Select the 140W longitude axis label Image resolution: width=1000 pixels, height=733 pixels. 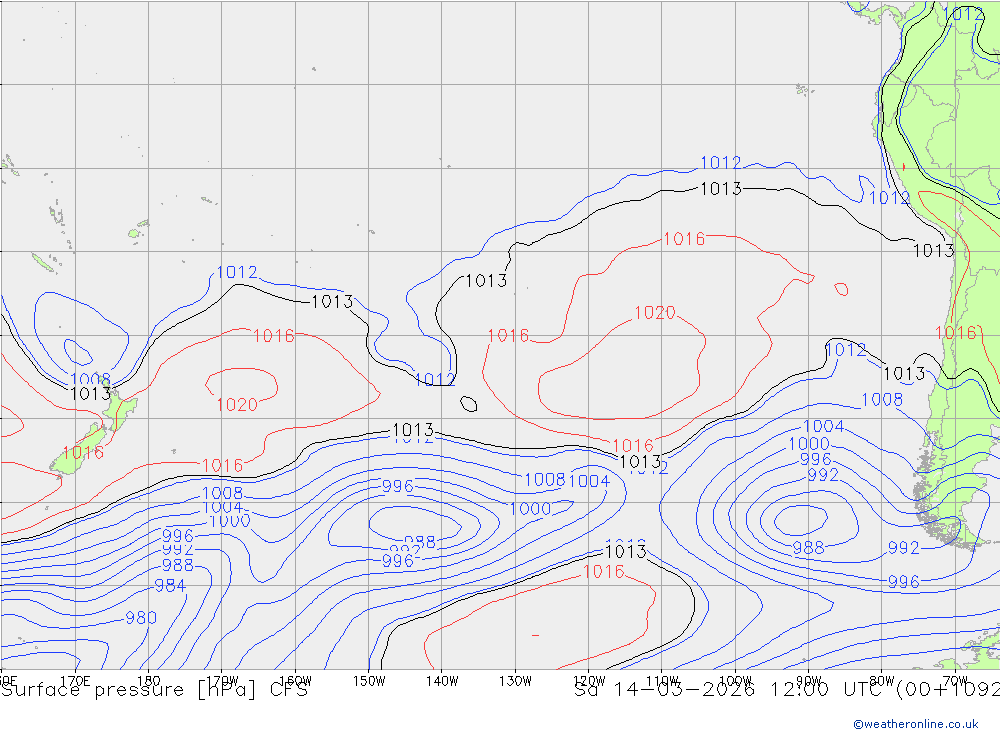(x=441, y=680)
